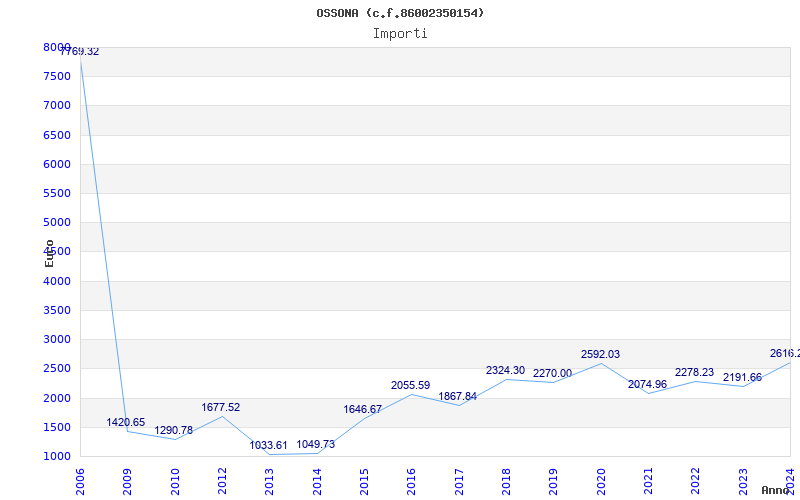Click the data label 1049.73
This screenshot has width=800, height=500.
316,444
